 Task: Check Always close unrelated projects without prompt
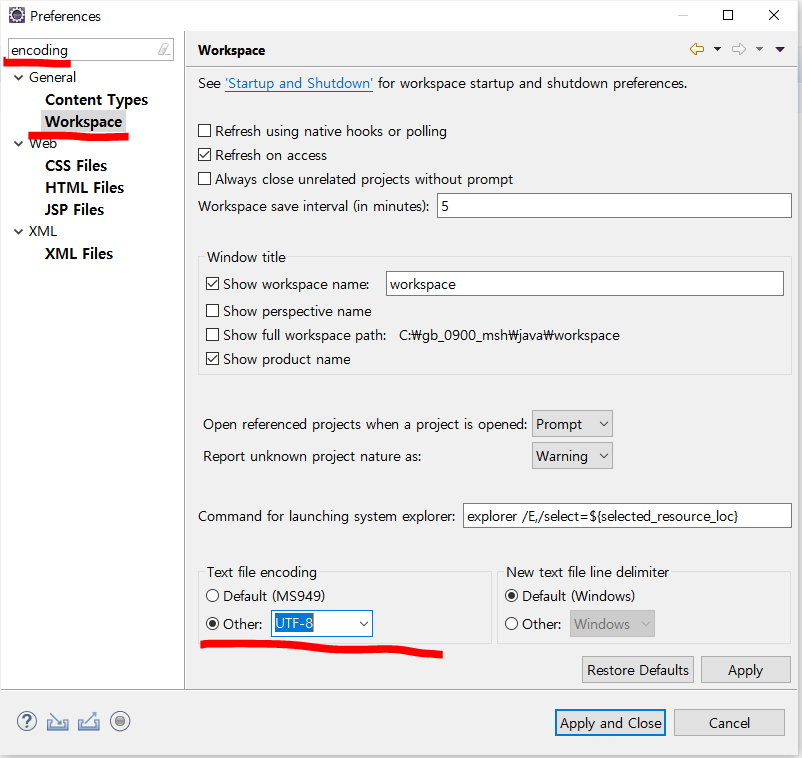point(204,179)
